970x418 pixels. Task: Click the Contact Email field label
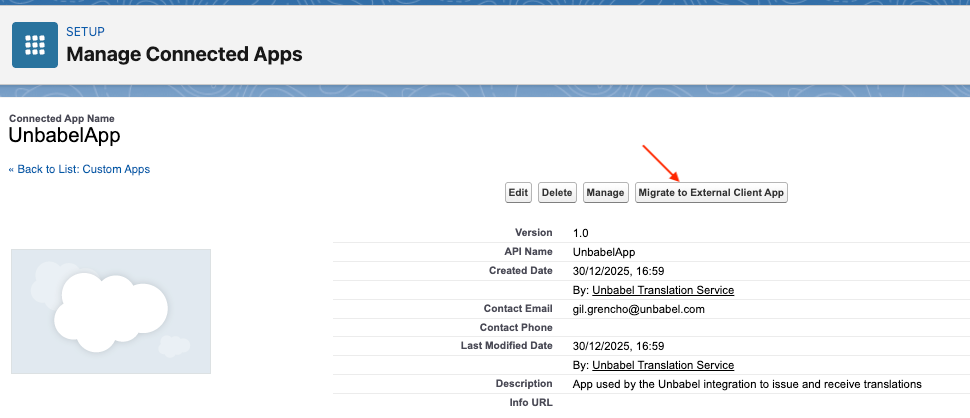tap(518, 308)
